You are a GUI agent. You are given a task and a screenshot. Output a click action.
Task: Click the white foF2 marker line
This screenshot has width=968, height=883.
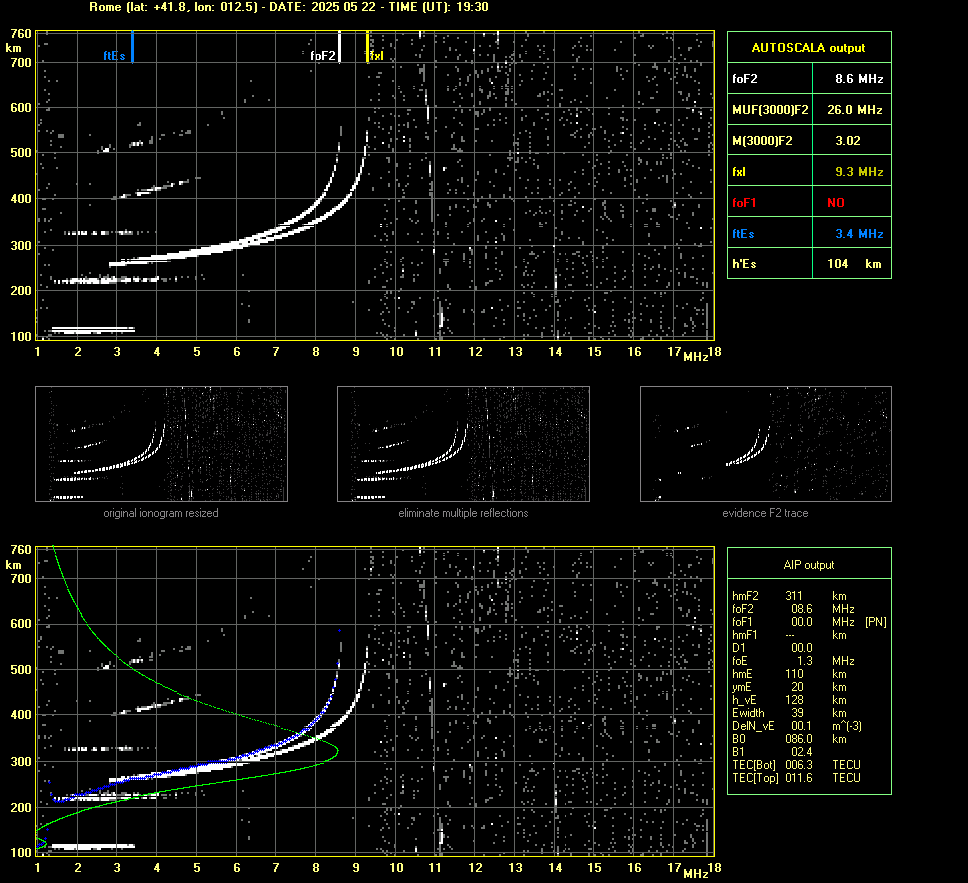(340, 46)
